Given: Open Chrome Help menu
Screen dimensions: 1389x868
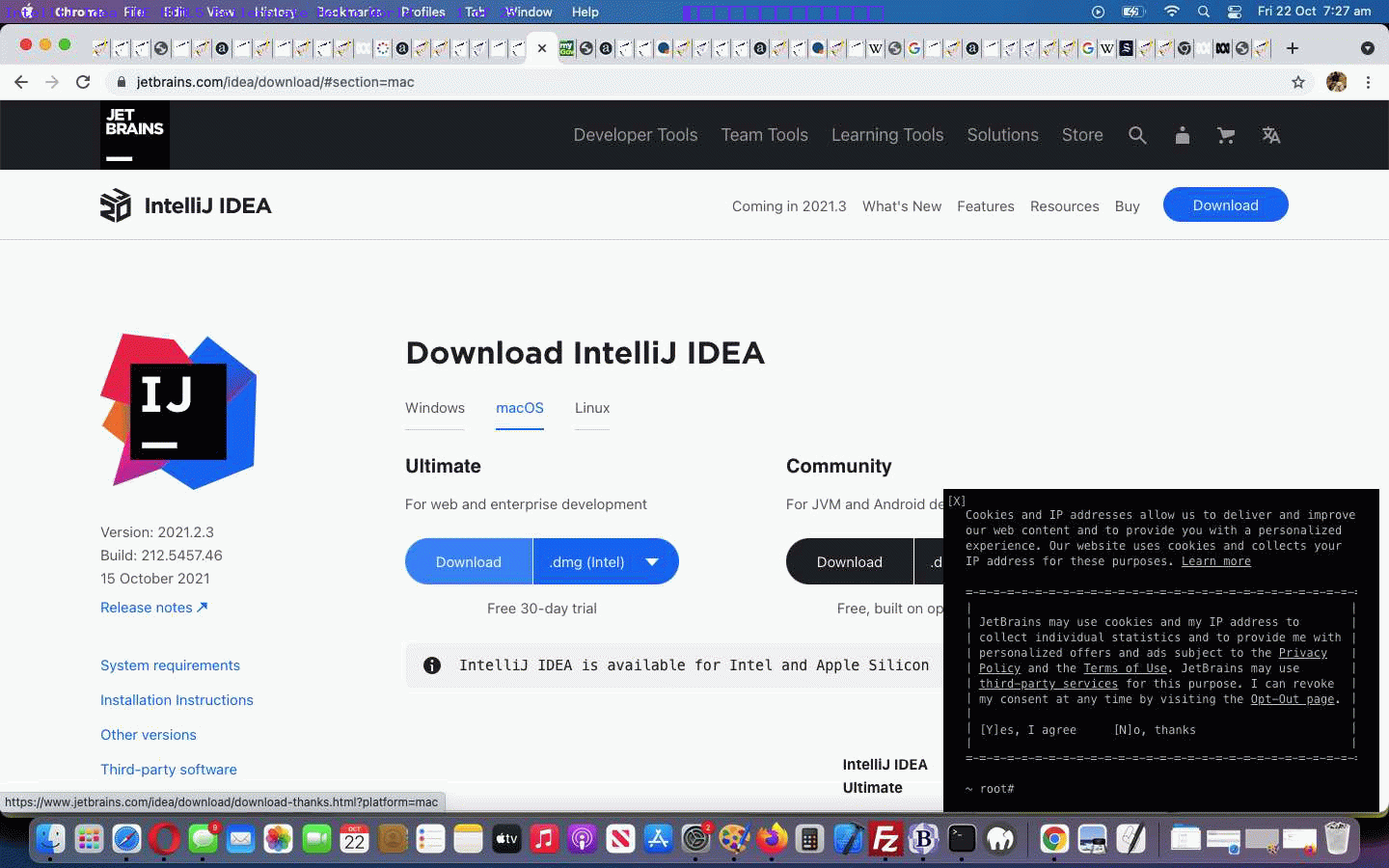Looking at the screenshot, I should 585,12.
